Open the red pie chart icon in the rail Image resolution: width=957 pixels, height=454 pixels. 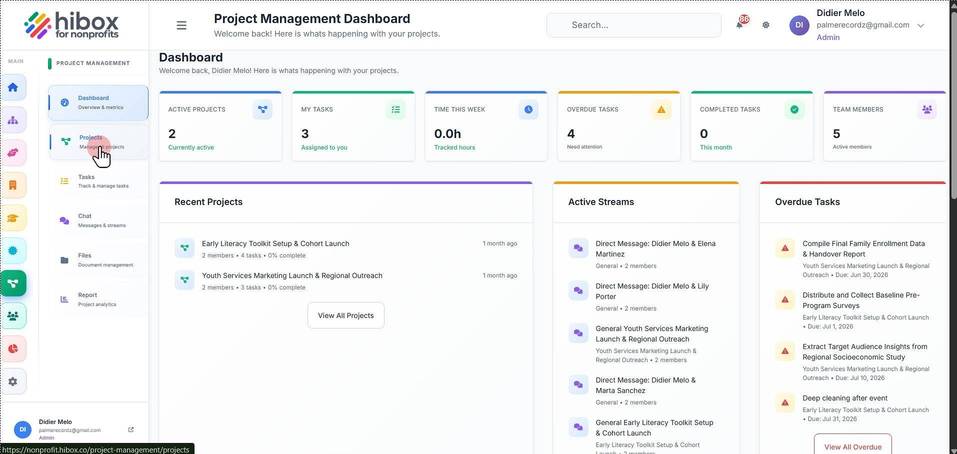[13, 348]
